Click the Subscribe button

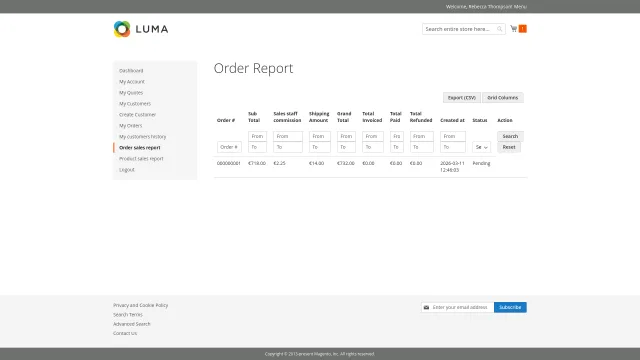[510, 307]
